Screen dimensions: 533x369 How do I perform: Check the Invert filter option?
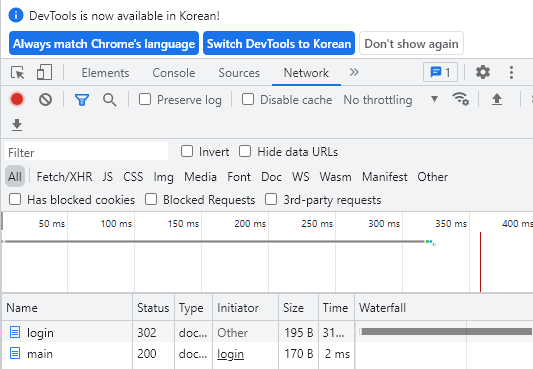tap(187, 151)
